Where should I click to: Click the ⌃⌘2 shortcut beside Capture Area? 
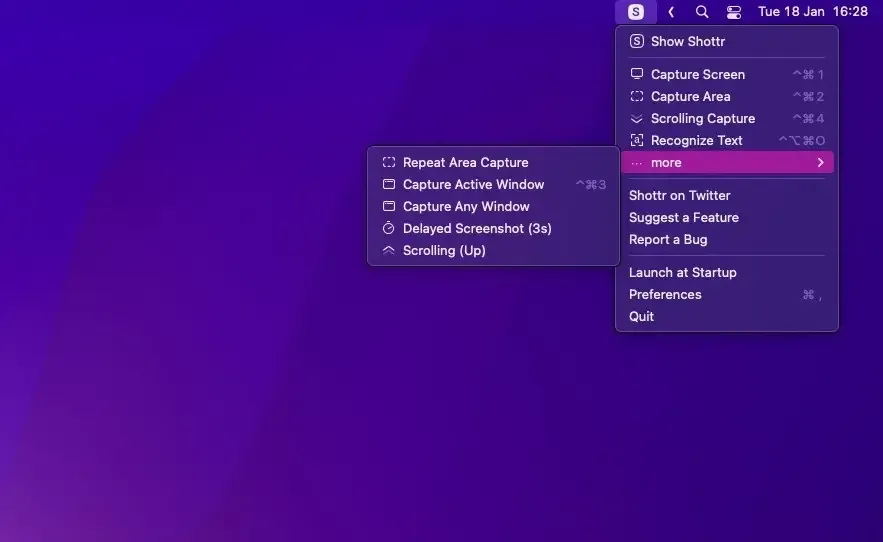coord(808,96)
